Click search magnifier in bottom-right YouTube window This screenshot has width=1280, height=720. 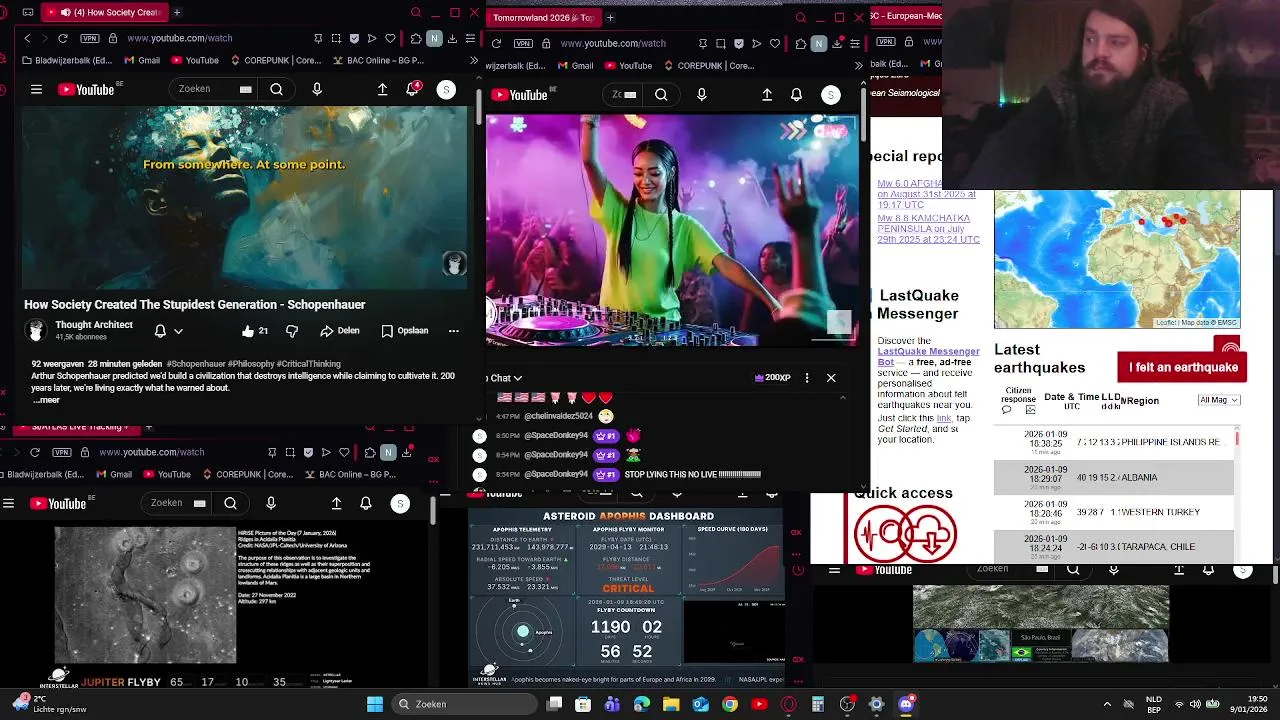point(1073,570)
